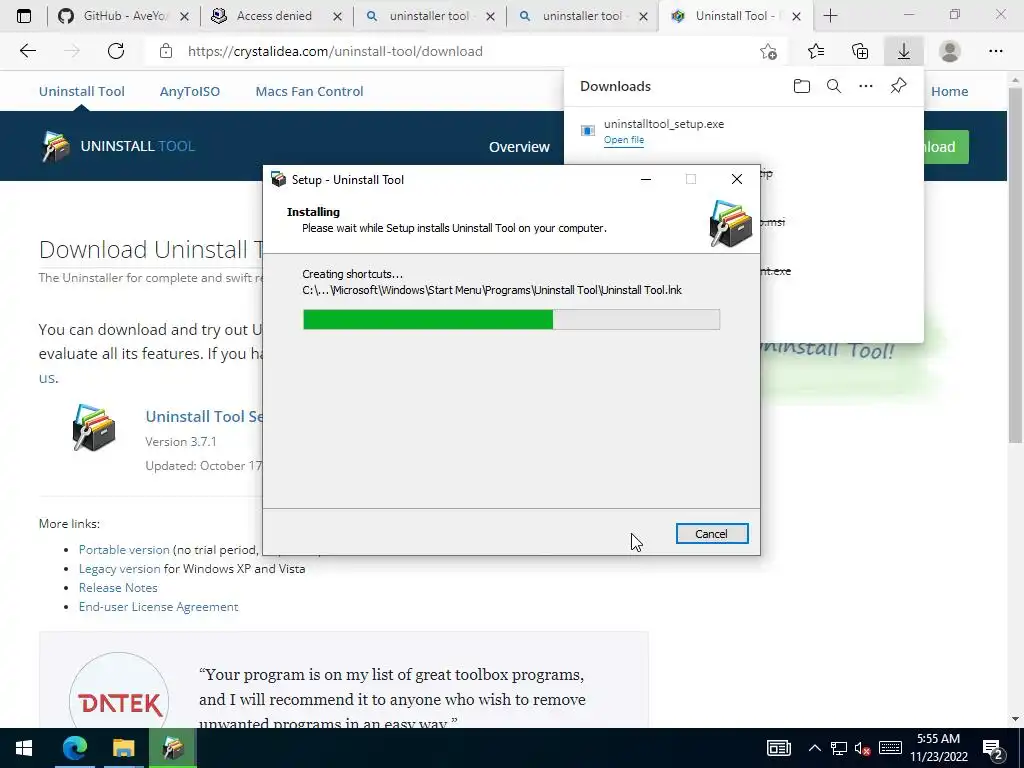This screenshot has height=768, width=1024.
Task: Close the Access denied tab
Action: [x=337, y=16]
